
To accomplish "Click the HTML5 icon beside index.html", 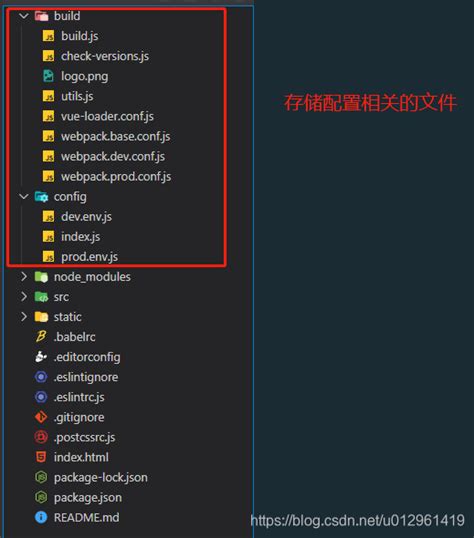I will [x=41, y=457].
